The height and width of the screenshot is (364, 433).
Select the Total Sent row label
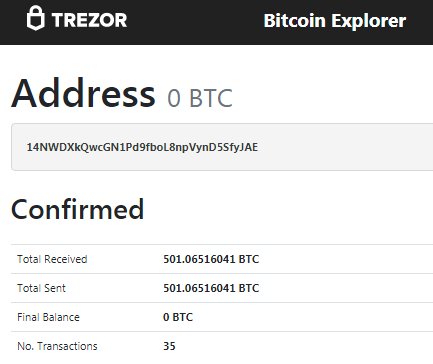click(41, 288)
